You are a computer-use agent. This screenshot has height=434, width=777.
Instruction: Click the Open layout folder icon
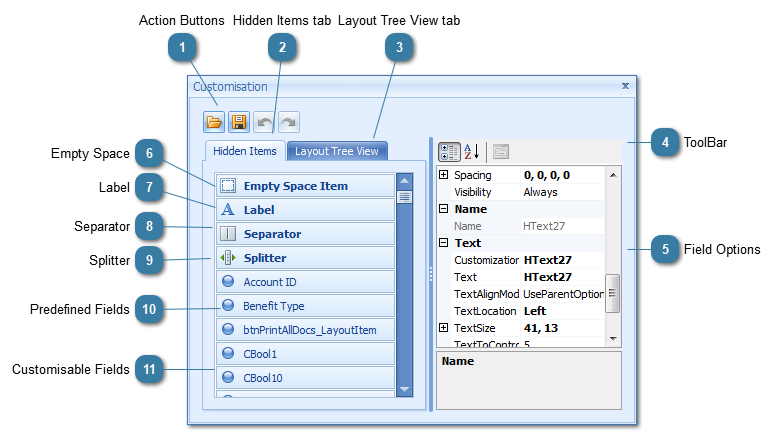[214, 122]
